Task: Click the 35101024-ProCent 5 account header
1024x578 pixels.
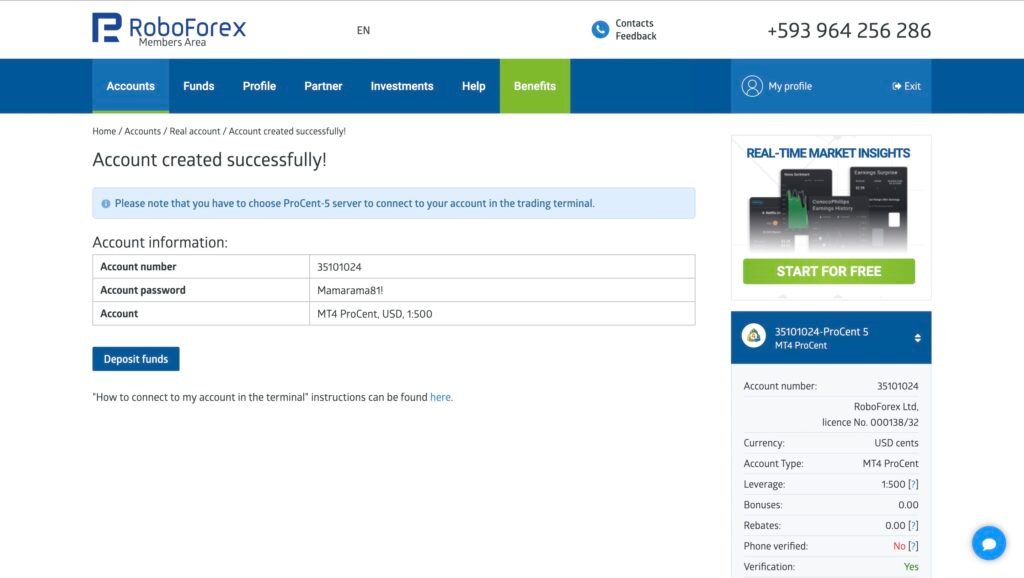Action: click(831, 338)
